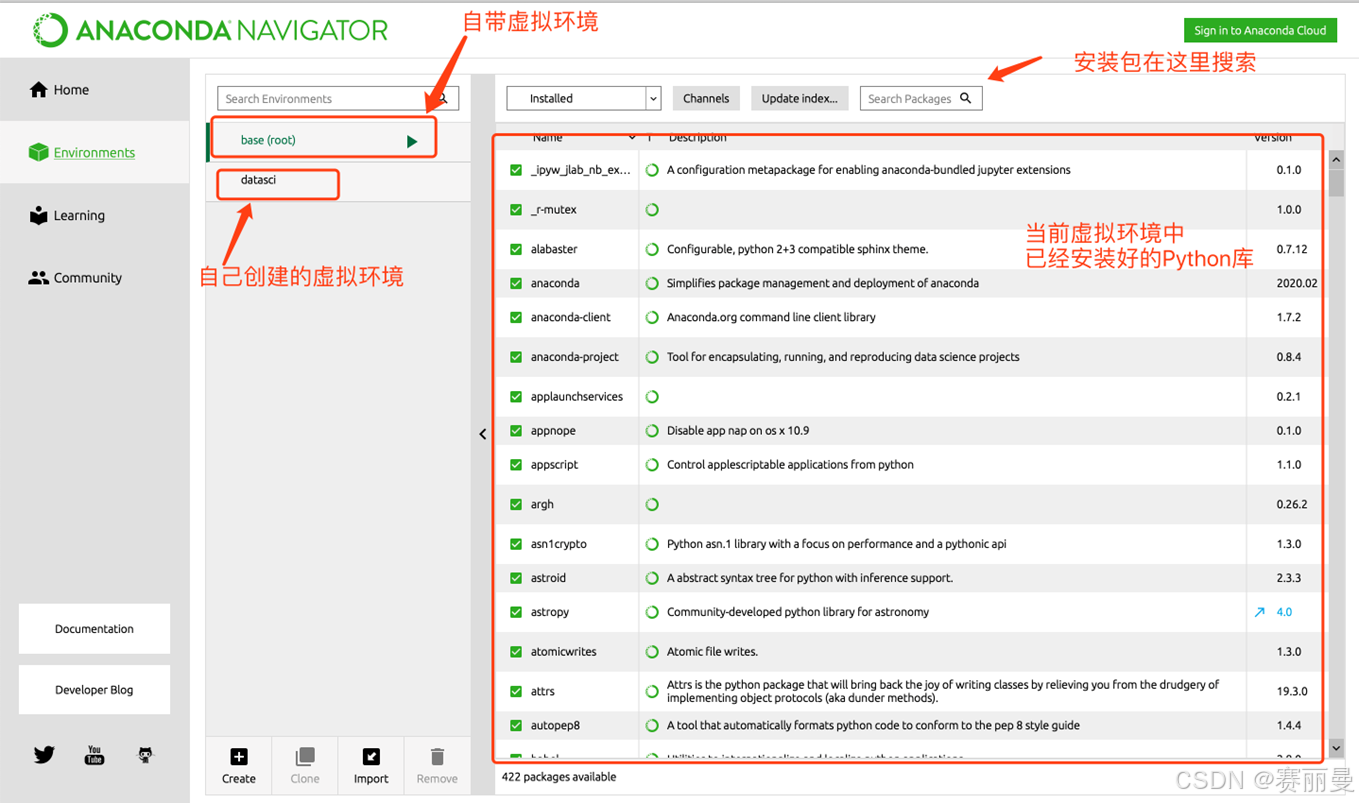Image resolution: width=1359 pixels, height=803 pixels.
Task: Open the YouTube icon link
Action: [94, 755]
